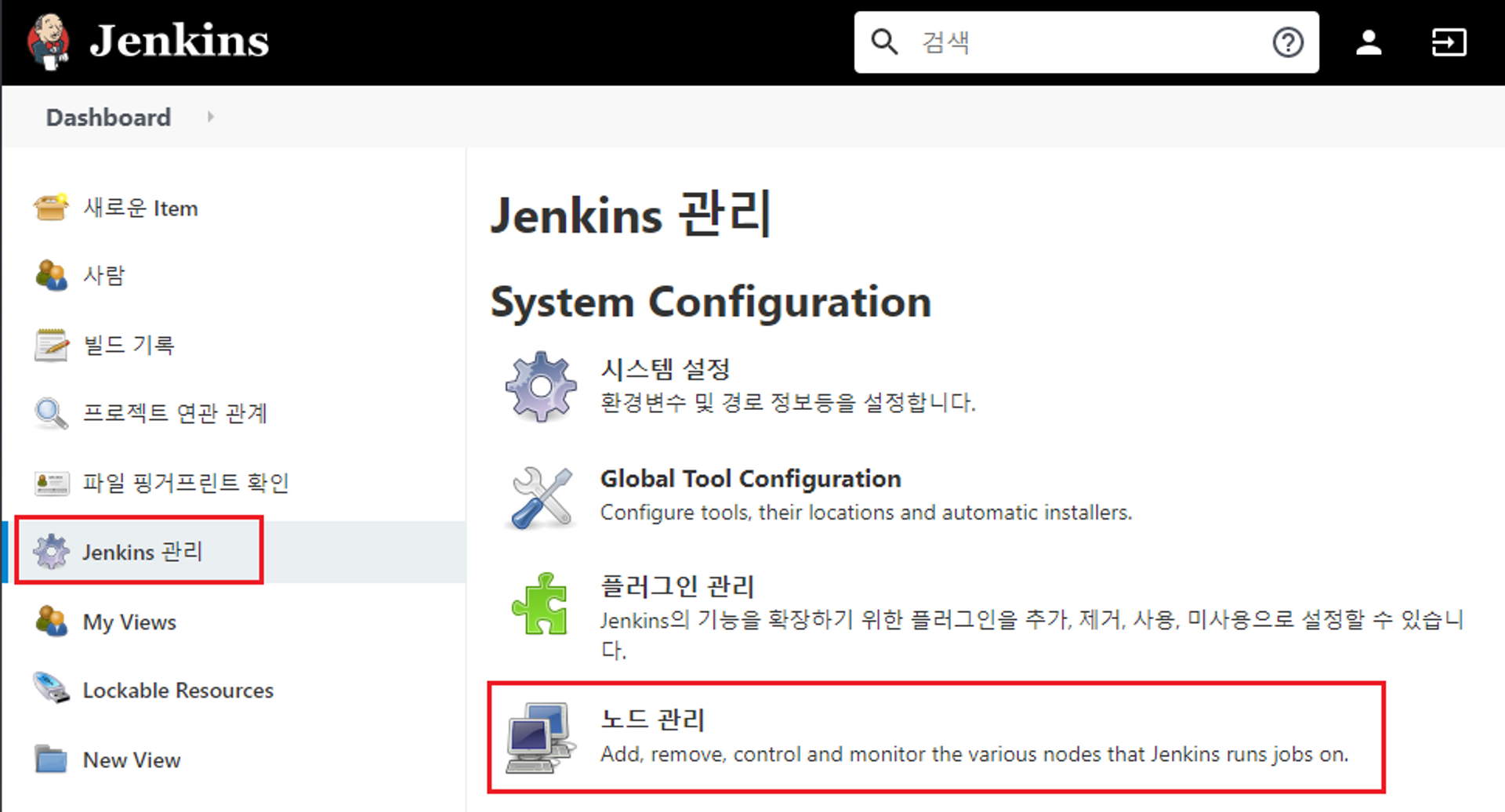The height and width of the screenshot is (812, 1505).
Task: Open Lockable Resources sidebar link
Action: coord(178,691)
